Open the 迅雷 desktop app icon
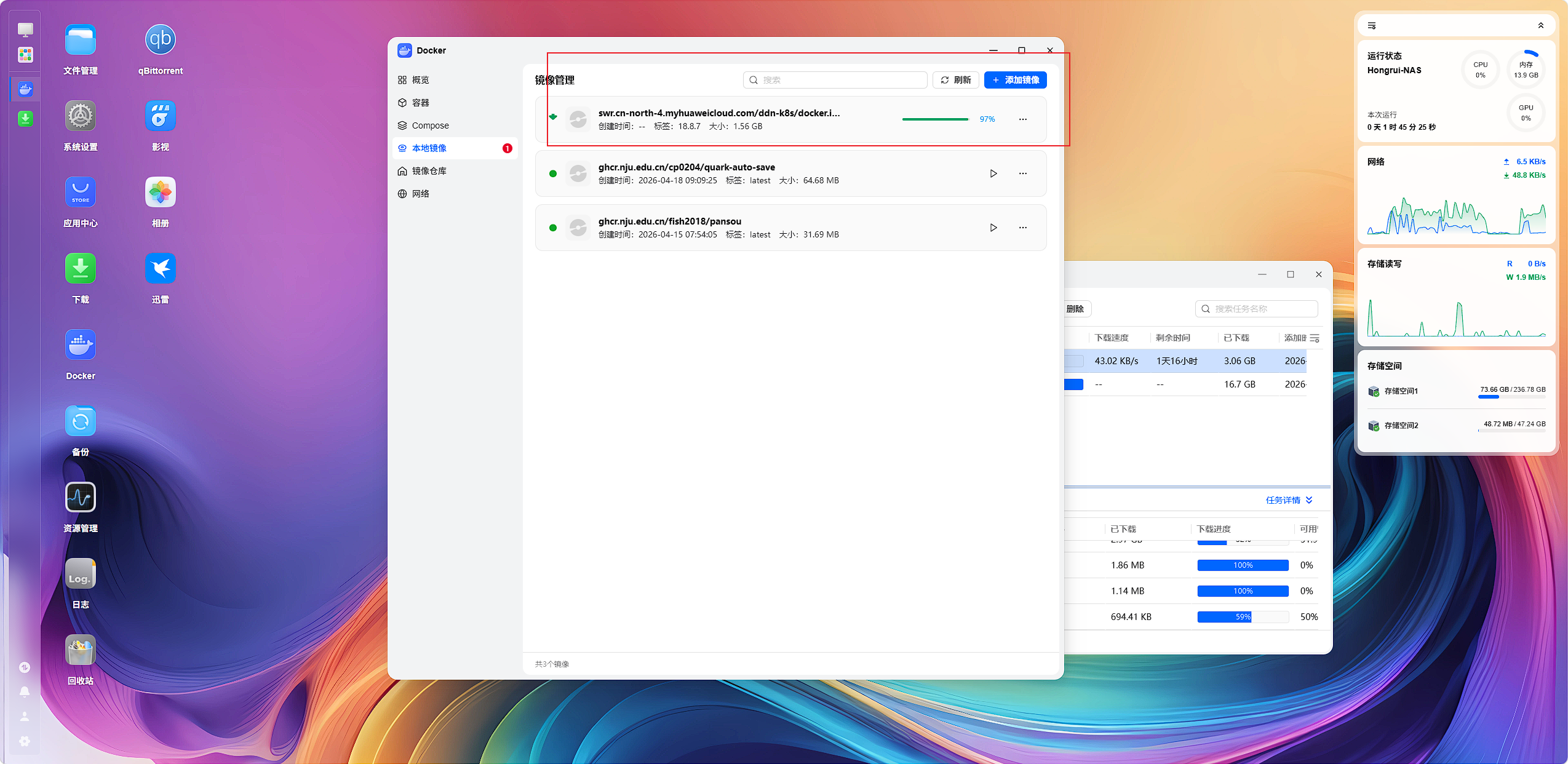1568x764 pixels. click(160, 269)
